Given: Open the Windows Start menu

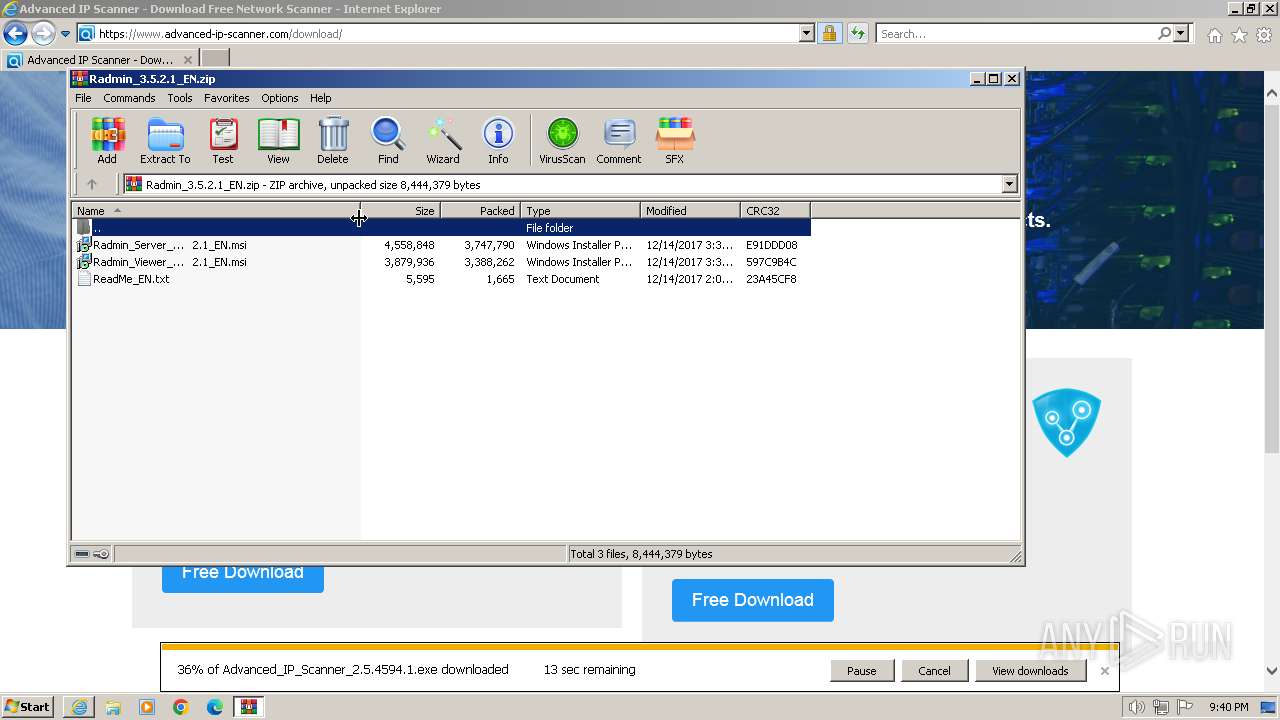Looking at the screenshot, I should click(28, 707).
